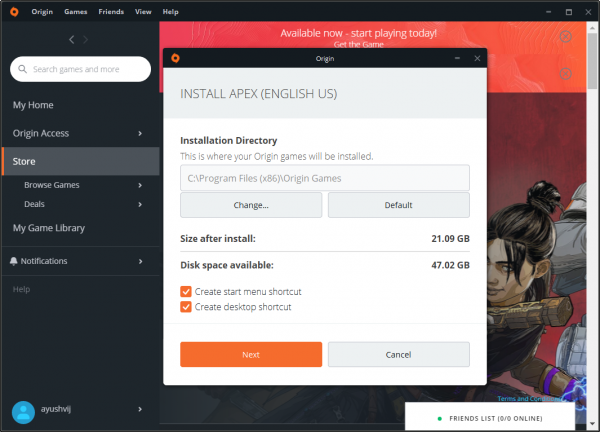Screen dimensions: 600x432
Task: Click the Installation Directory heading
Action: (228, 140)
